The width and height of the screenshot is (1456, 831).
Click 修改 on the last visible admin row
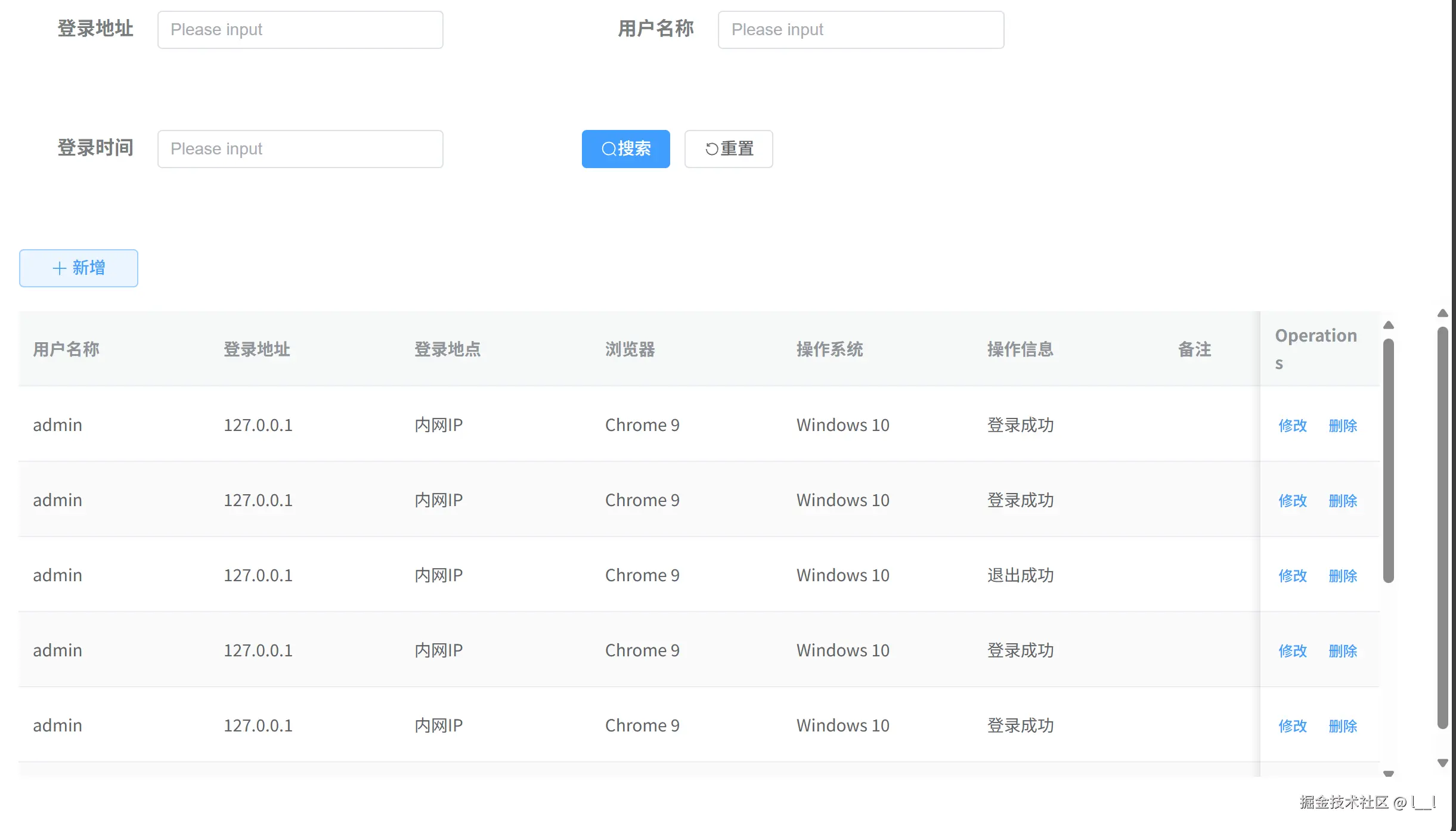tap(1292, 725)
